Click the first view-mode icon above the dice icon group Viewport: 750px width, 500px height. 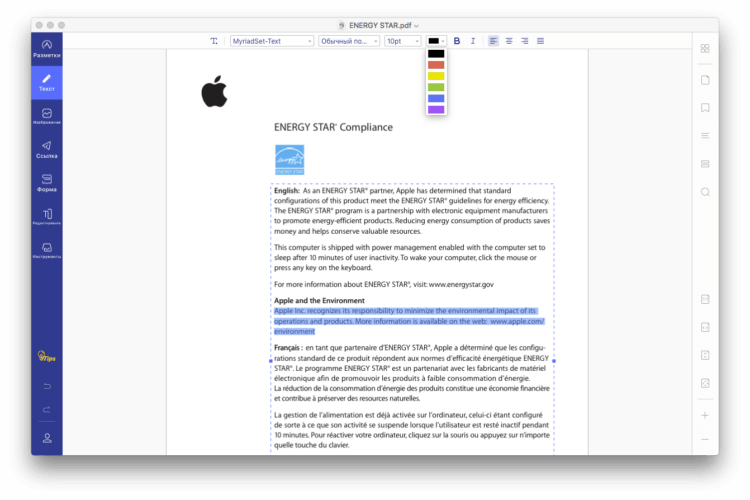(x=705, y=299)
